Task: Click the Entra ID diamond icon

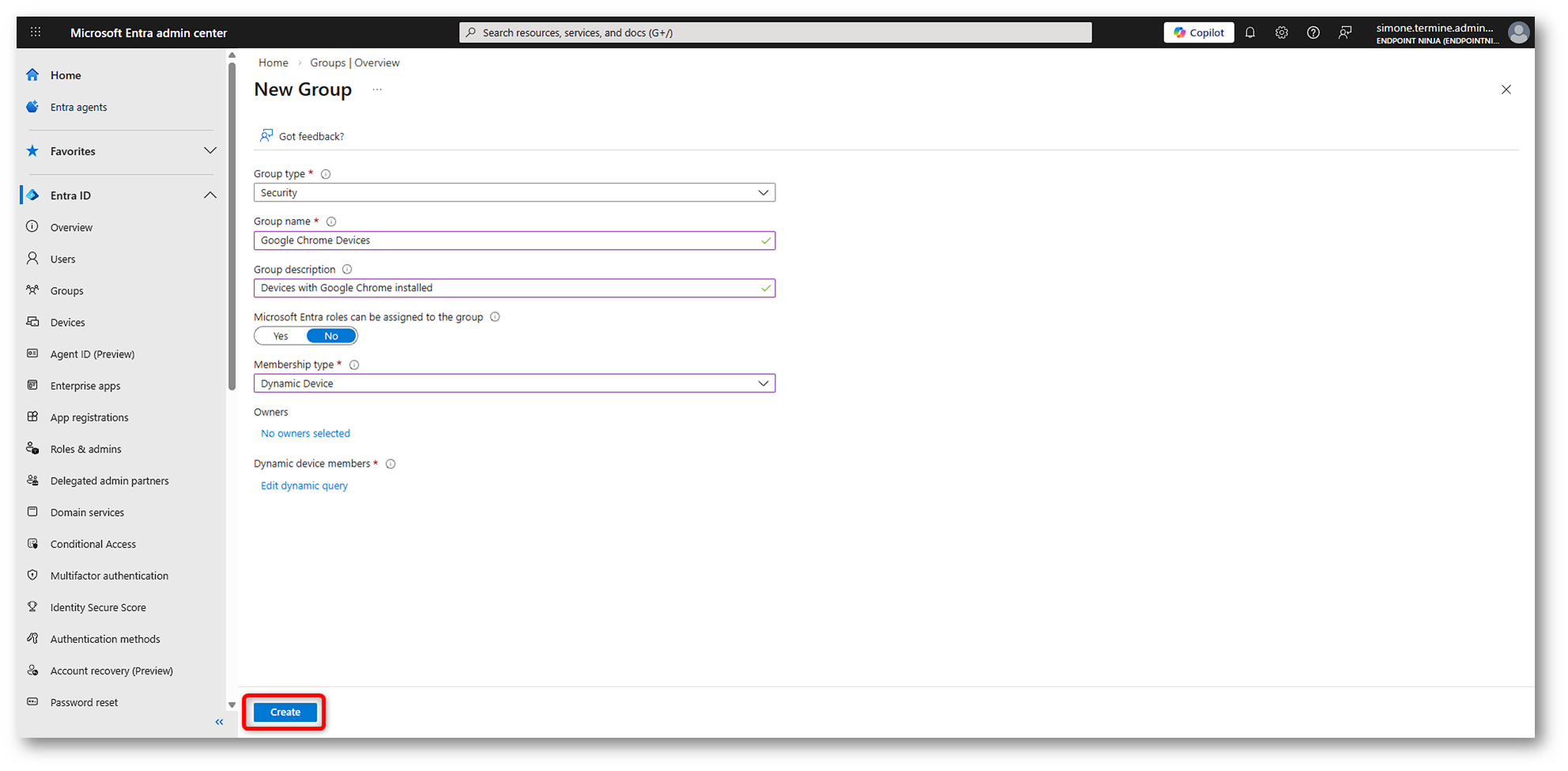Action: point(32,195)
